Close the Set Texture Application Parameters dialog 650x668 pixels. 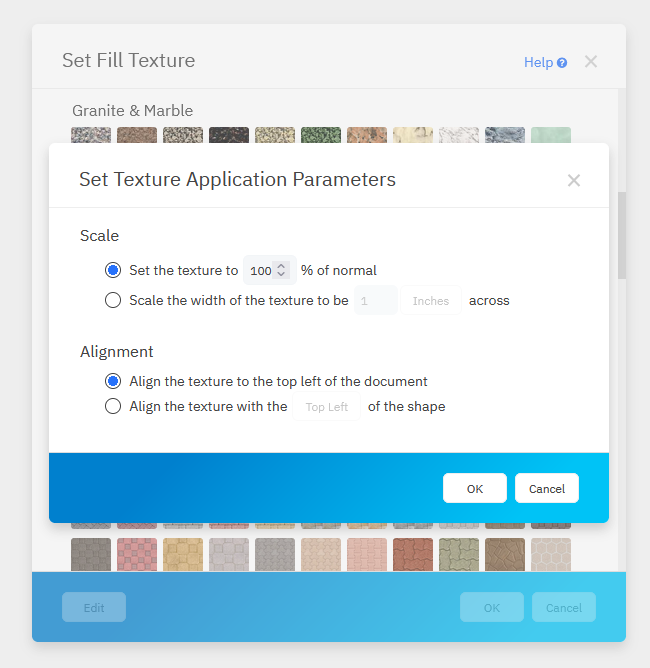[573, 181]
